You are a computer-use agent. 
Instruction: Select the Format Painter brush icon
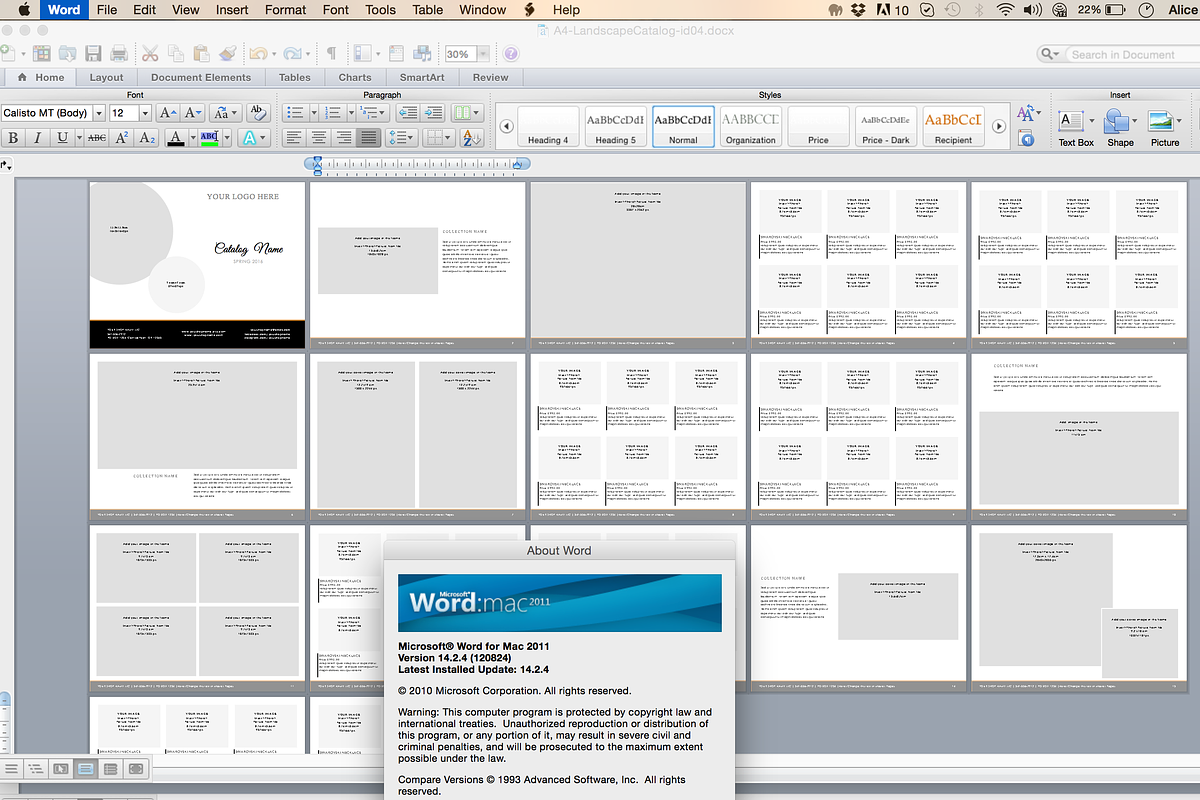pos(226,54)
